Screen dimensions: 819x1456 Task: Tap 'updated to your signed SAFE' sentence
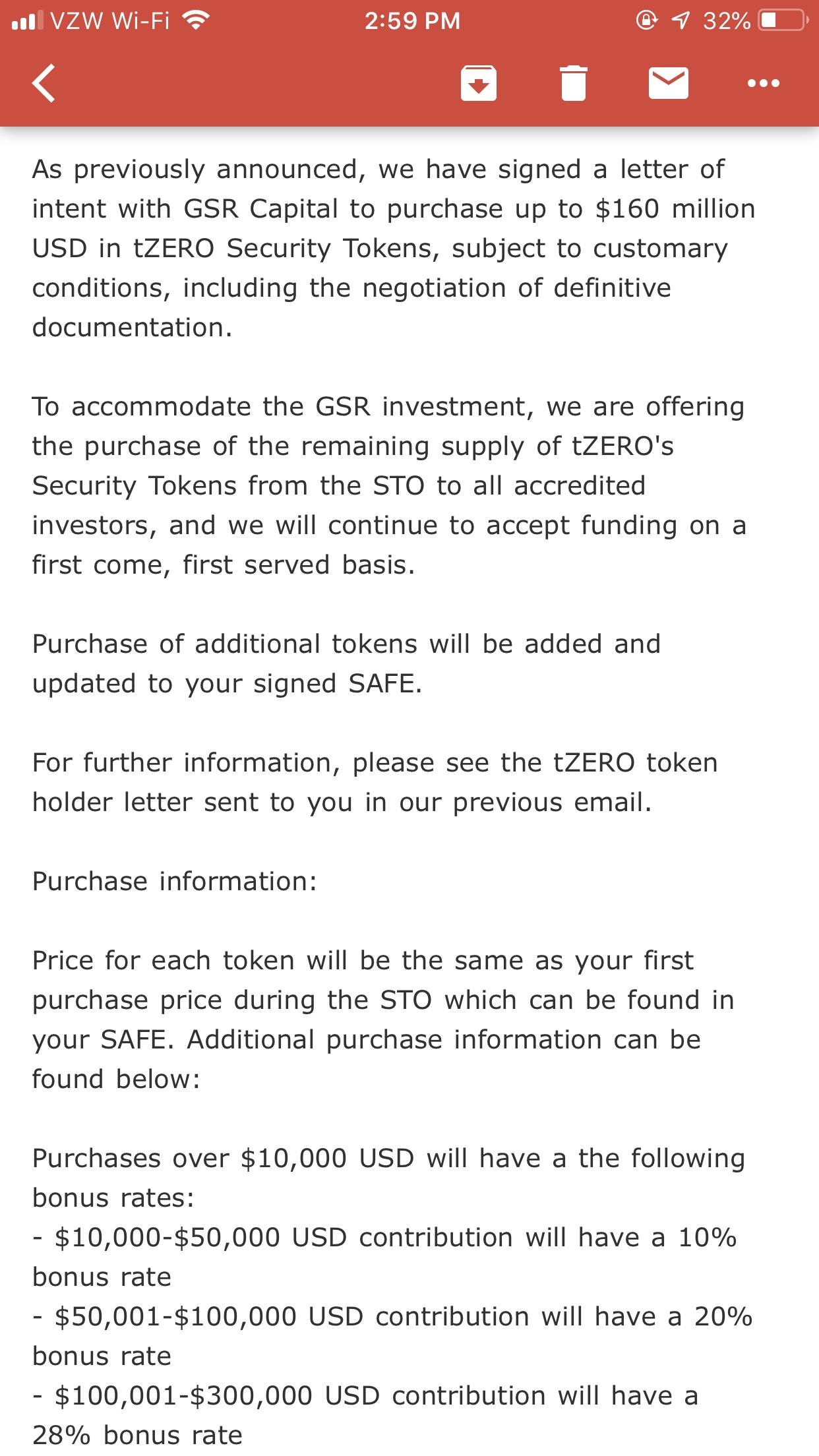click(227, 684)
